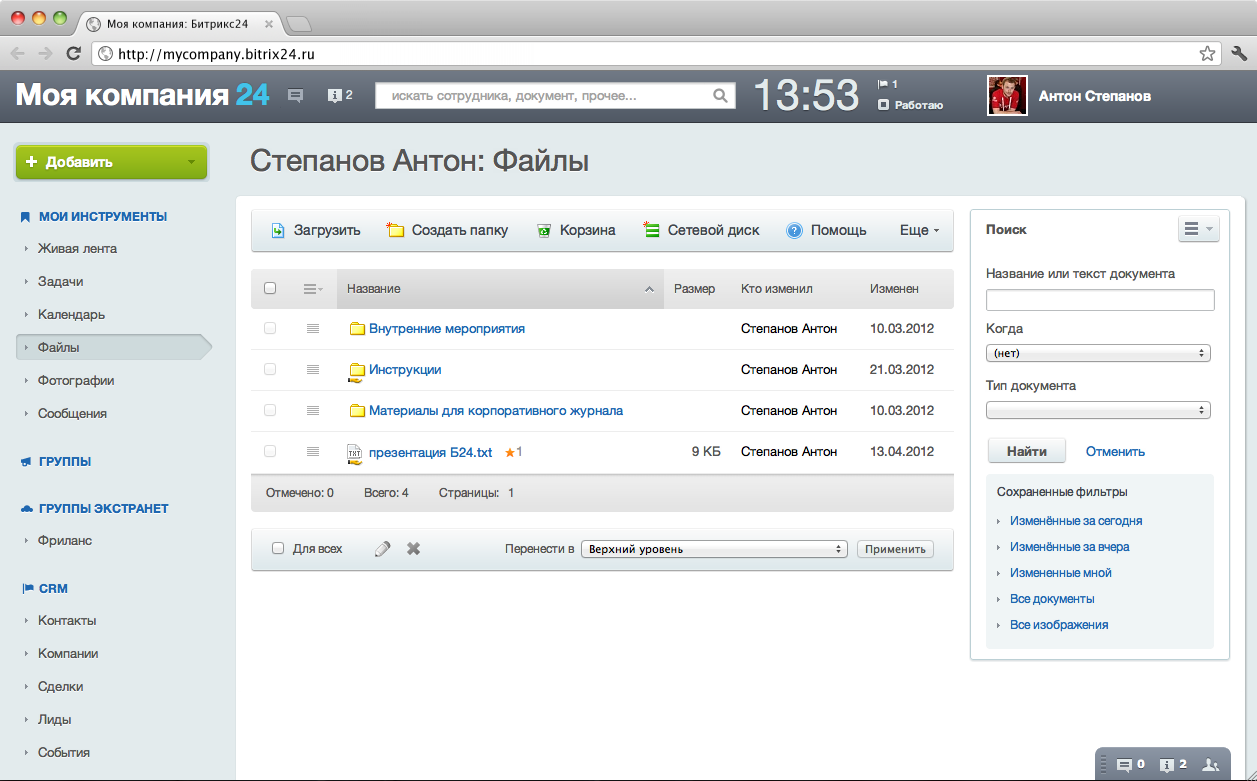Open the messages chat icon in header

(x=296, y=96)
